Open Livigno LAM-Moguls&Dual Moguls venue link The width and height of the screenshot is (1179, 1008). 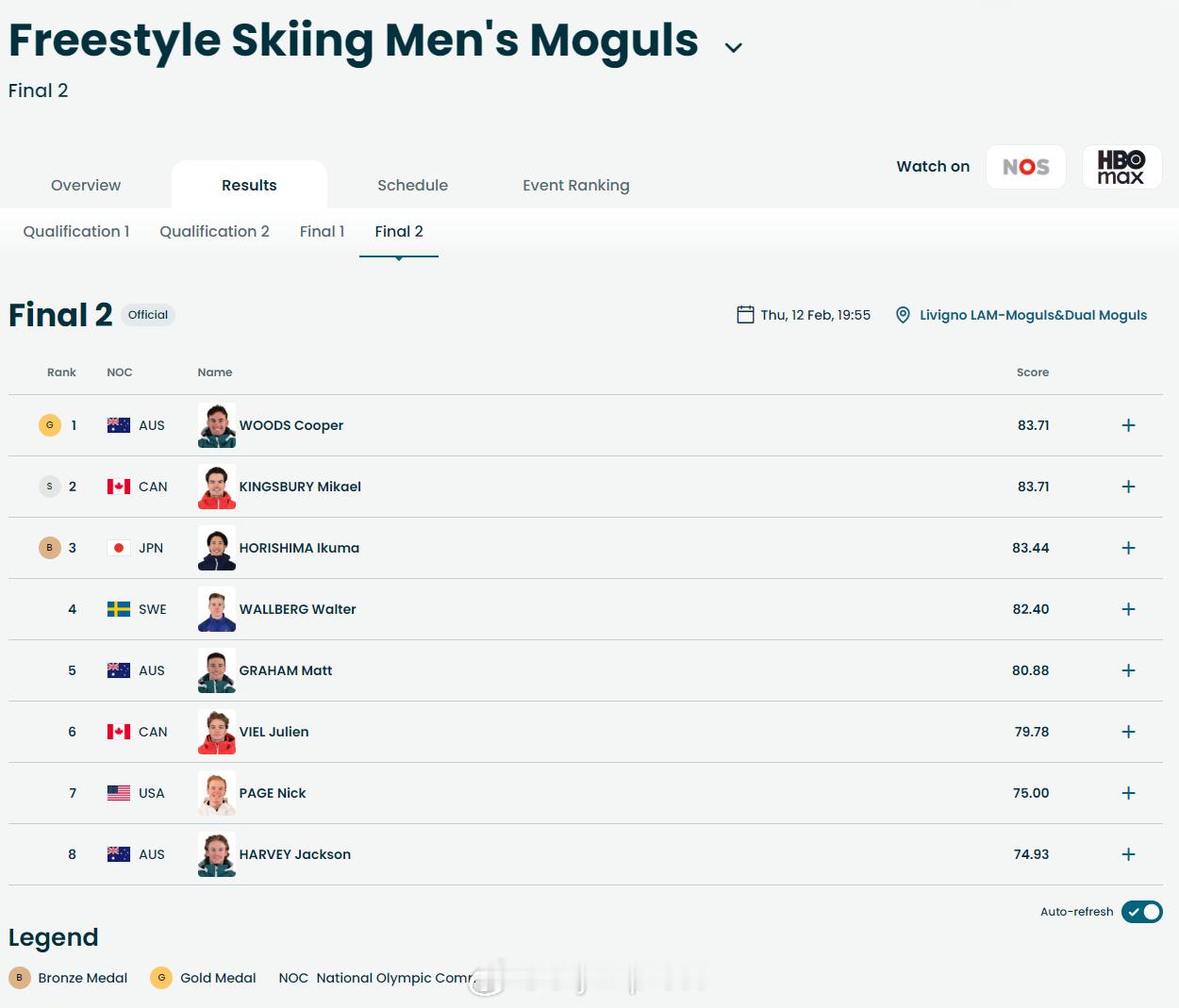pos(1033,315)
